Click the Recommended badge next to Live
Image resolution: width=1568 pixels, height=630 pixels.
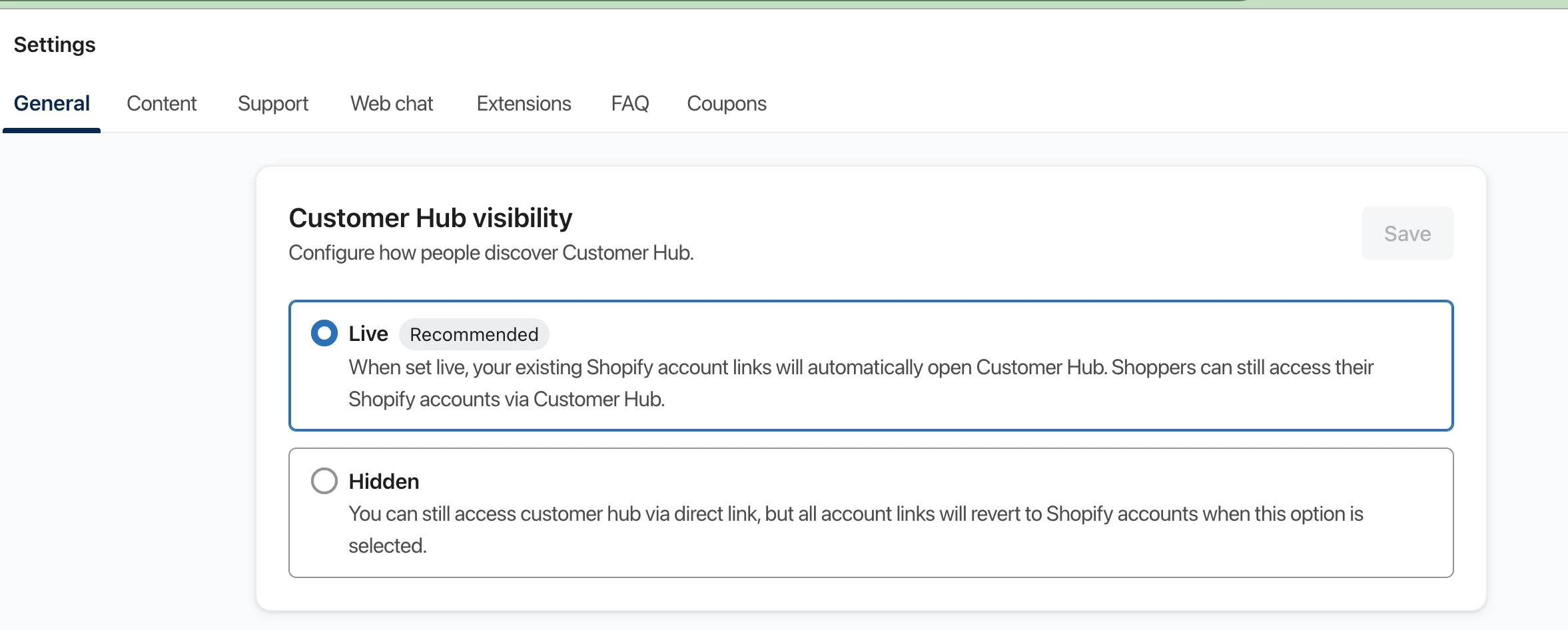coord(474,334)
